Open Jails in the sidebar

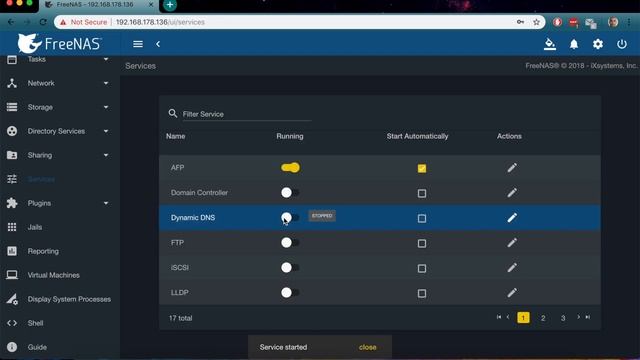click(35, 227)
